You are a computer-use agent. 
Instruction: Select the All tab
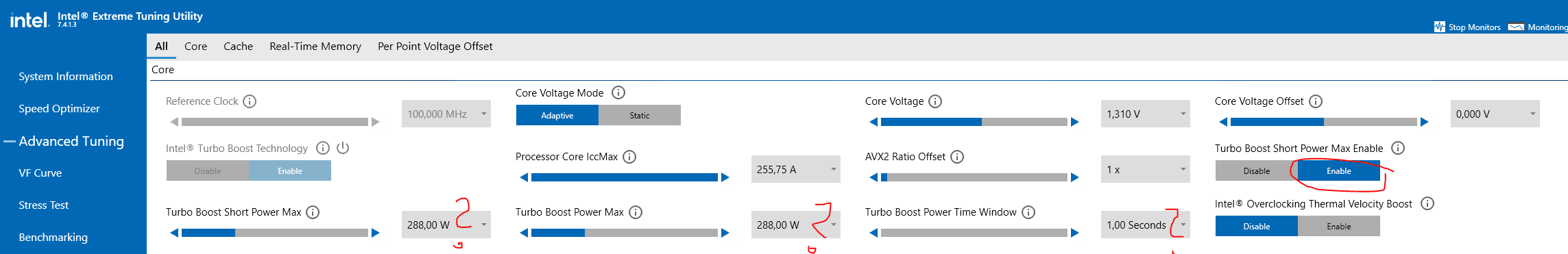[x=162, y=46]
